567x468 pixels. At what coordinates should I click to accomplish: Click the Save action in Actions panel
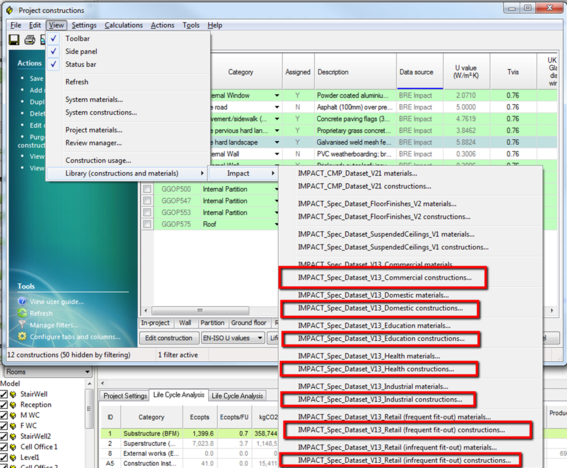coord(37,78)
